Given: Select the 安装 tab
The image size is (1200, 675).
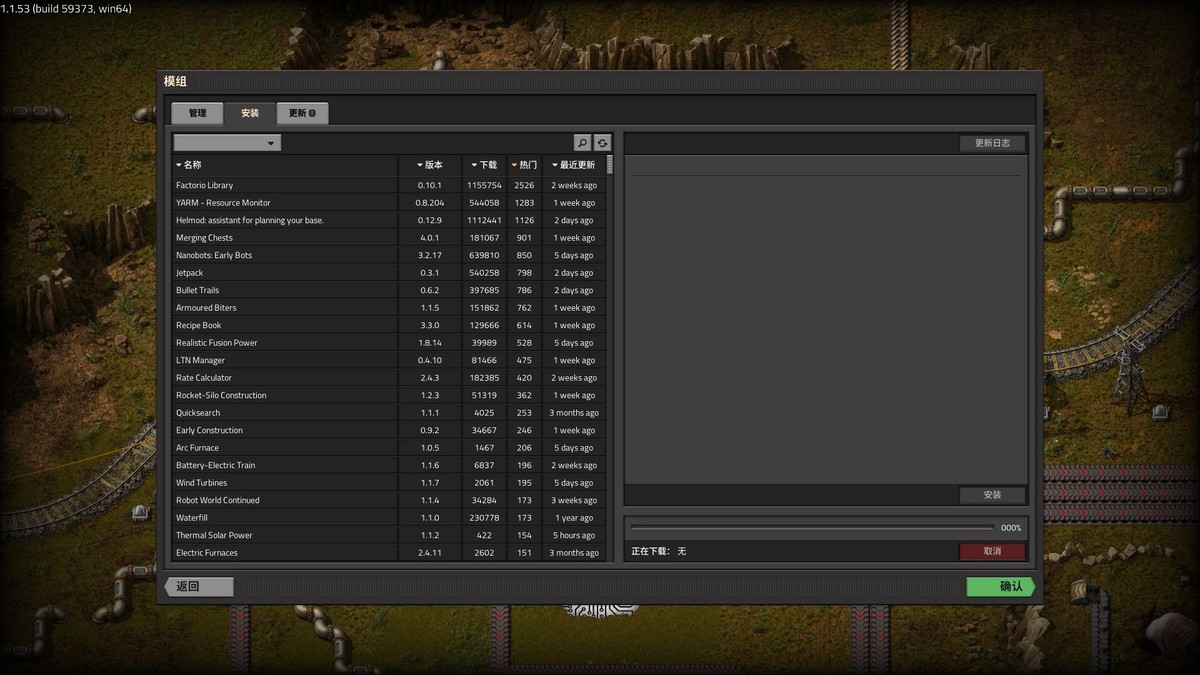Looking at the screenshot, I should click(x=250, y=113).
